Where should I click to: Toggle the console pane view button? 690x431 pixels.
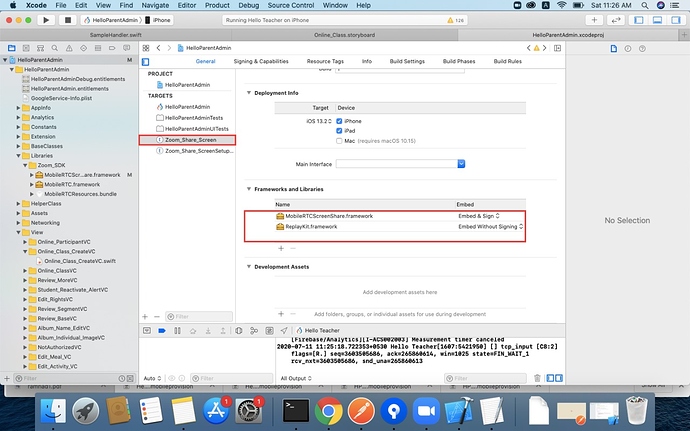coord(558,378)
